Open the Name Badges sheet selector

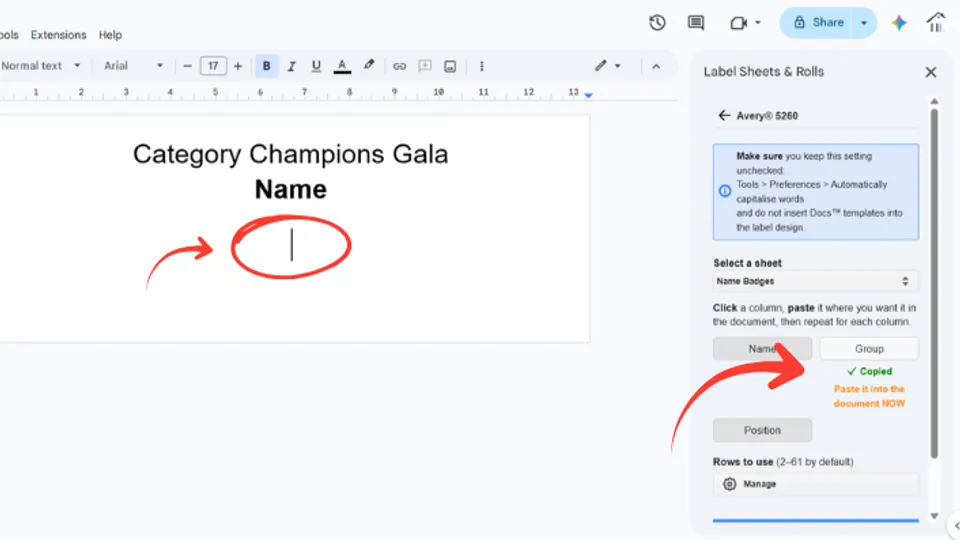tap(816, 281)
